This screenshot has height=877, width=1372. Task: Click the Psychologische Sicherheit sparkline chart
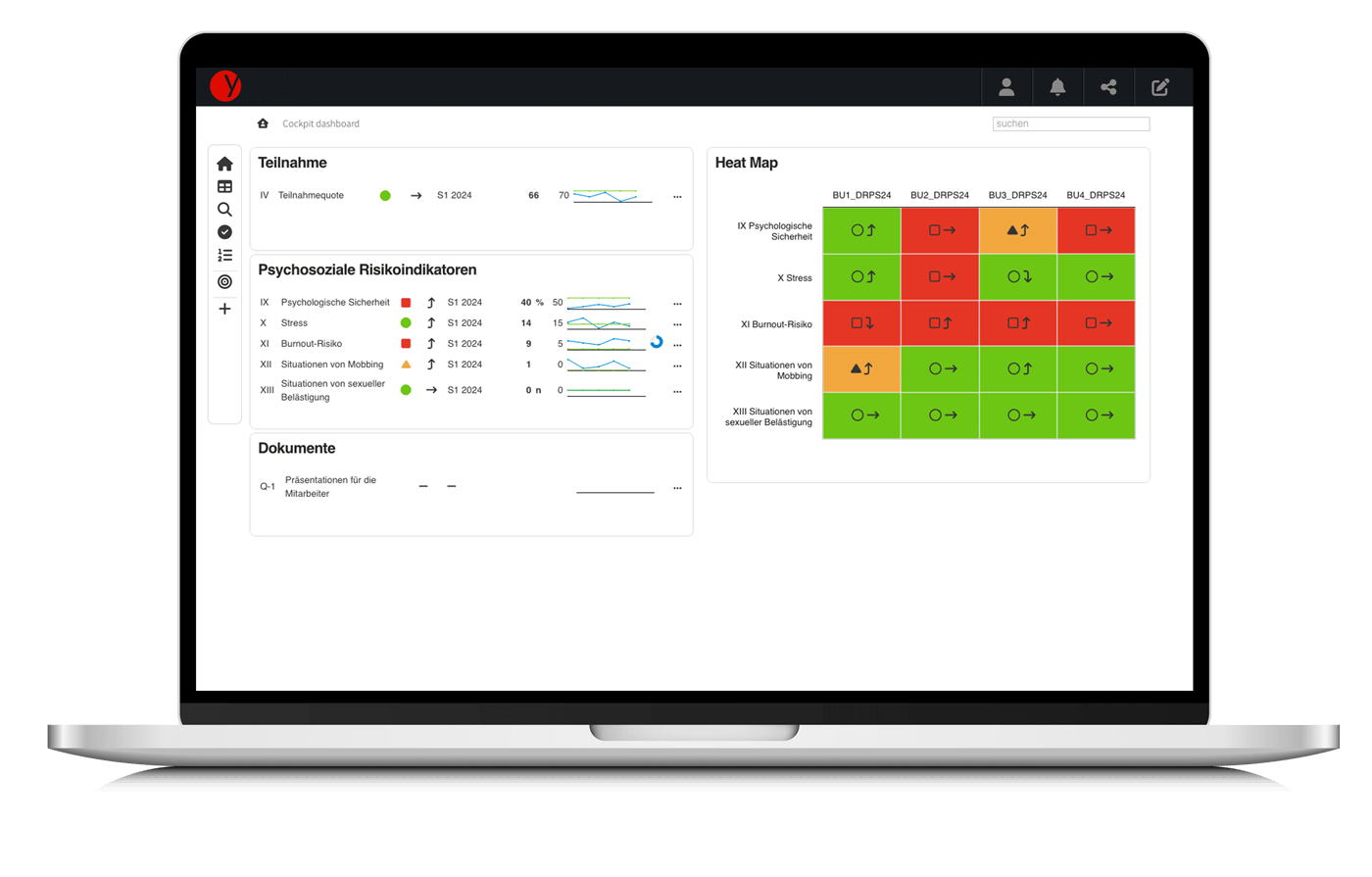pyautogui.click(x=607, y=303)
